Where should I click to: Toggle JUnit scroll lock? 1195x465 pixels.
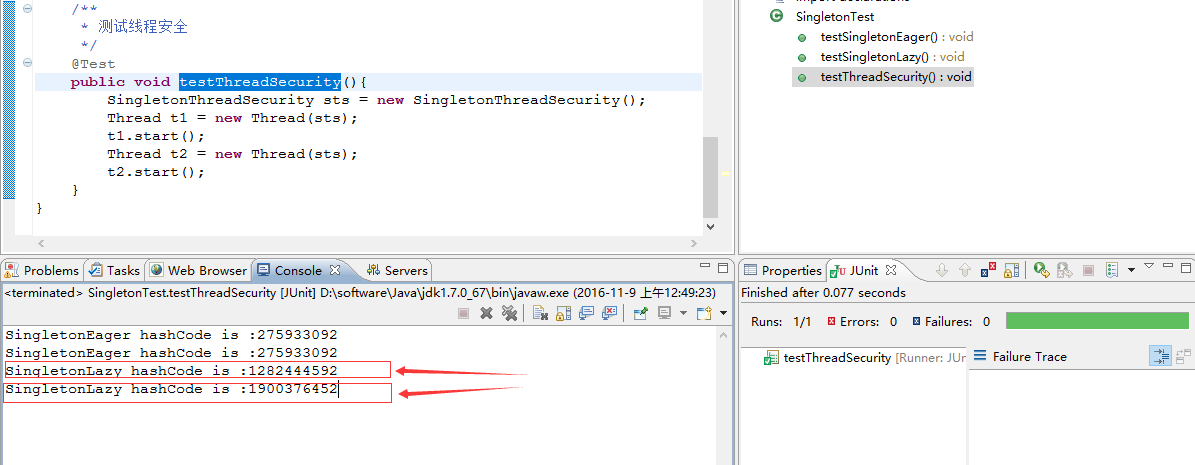click(x=1011, y=271)
